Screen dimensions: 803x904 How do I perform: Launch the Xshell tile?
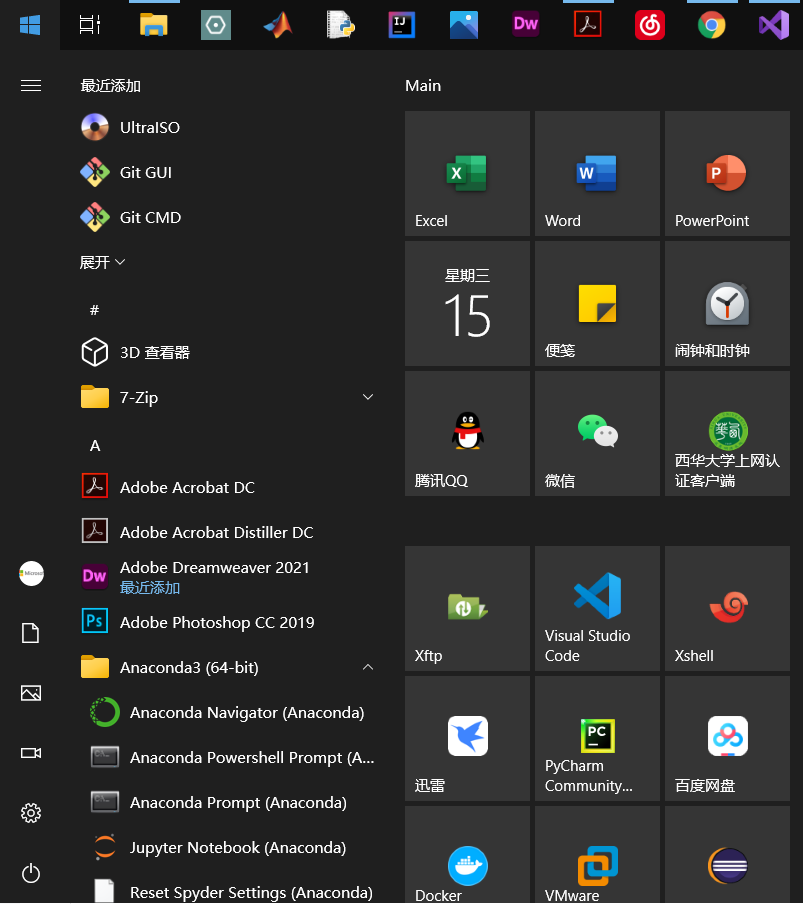click(x=727, y=609)
